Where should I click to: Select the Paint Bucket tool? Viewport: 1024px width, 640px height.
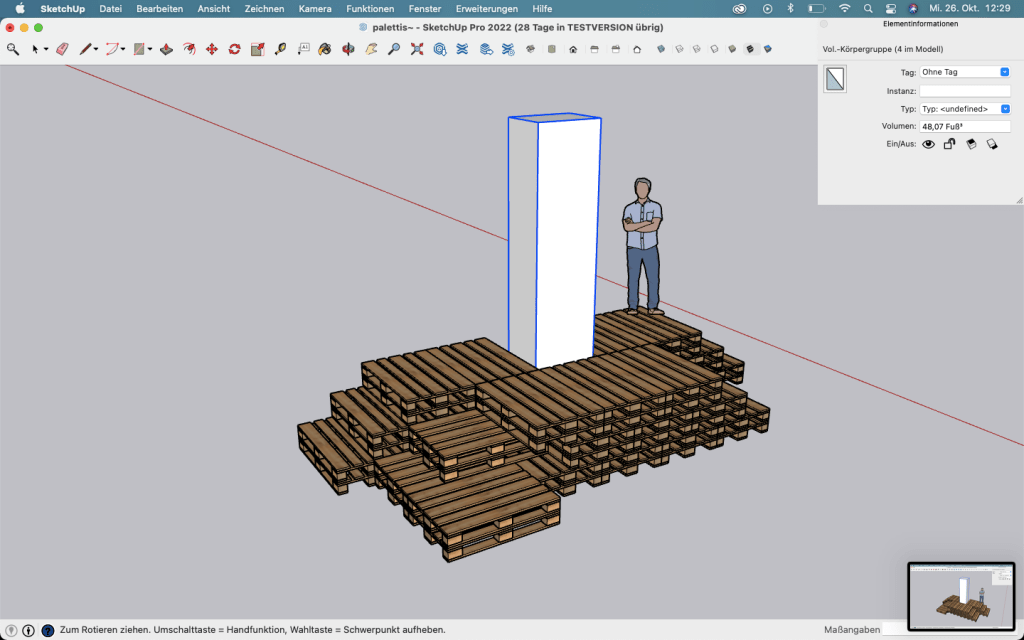click(325, 48)
